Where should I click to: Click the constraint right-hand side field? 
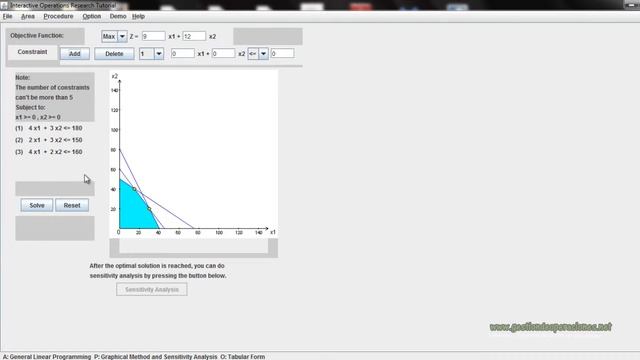pos(282,53)
